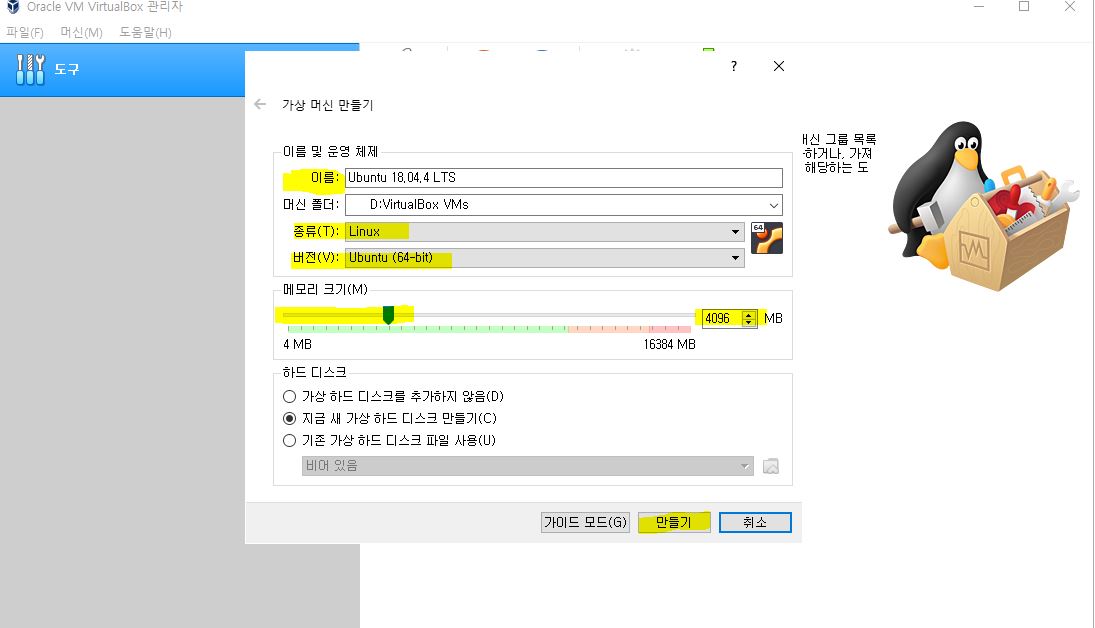Minimize the VirtualBox manager window
This screenshot has height=628, width=1095.
click(978, 7)
